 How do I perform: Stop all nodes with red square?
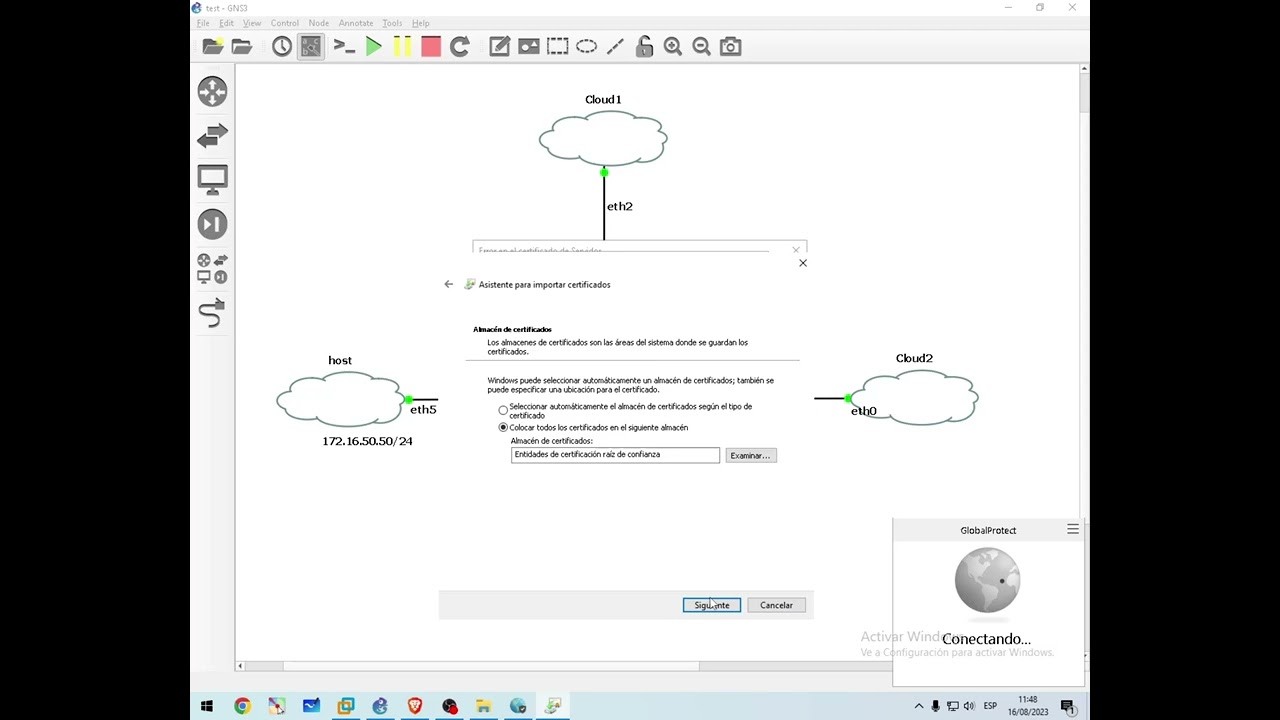[431, 46]
